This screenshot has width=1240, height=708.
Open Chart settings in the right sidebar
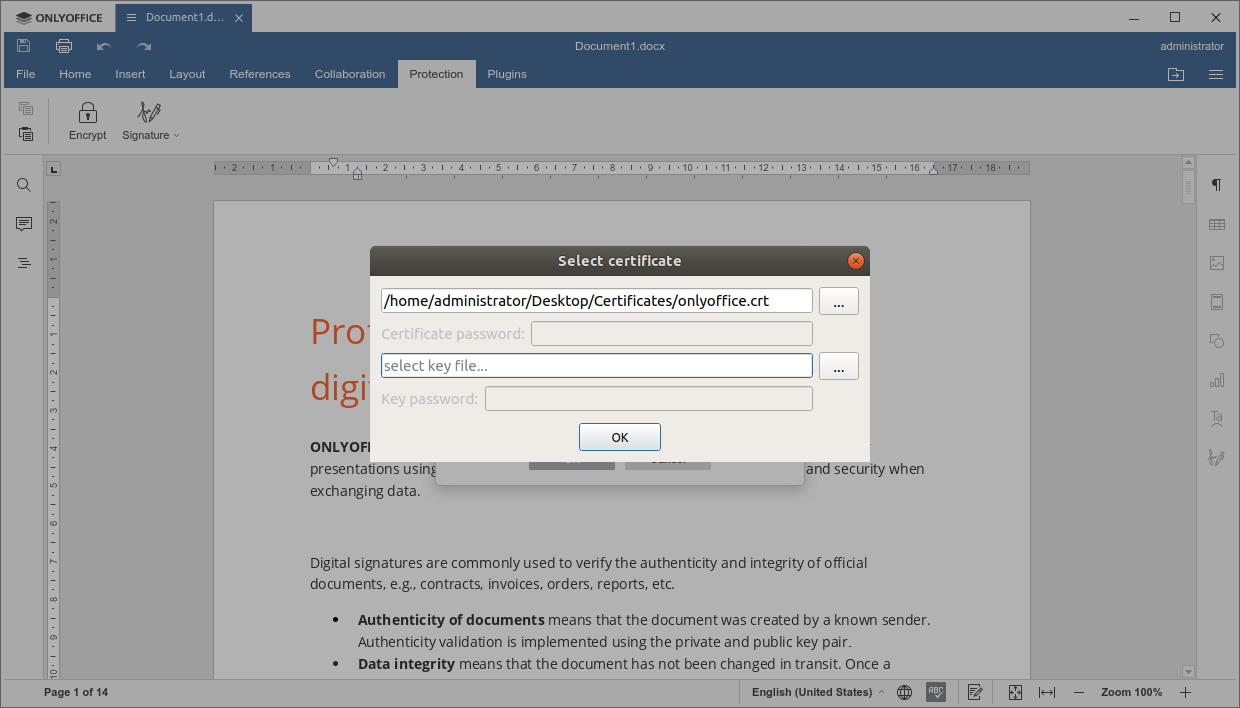click(x=1216, y=380)
